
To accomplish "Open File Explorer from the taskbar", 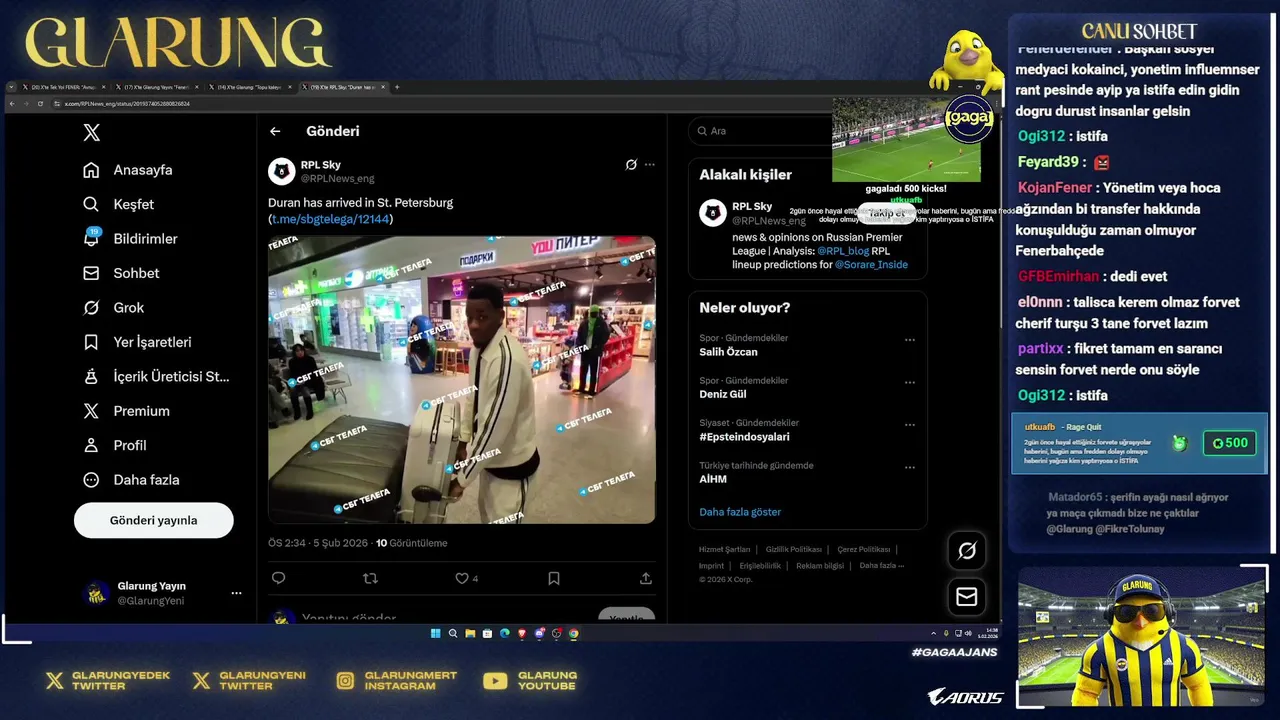I will 470,633.
